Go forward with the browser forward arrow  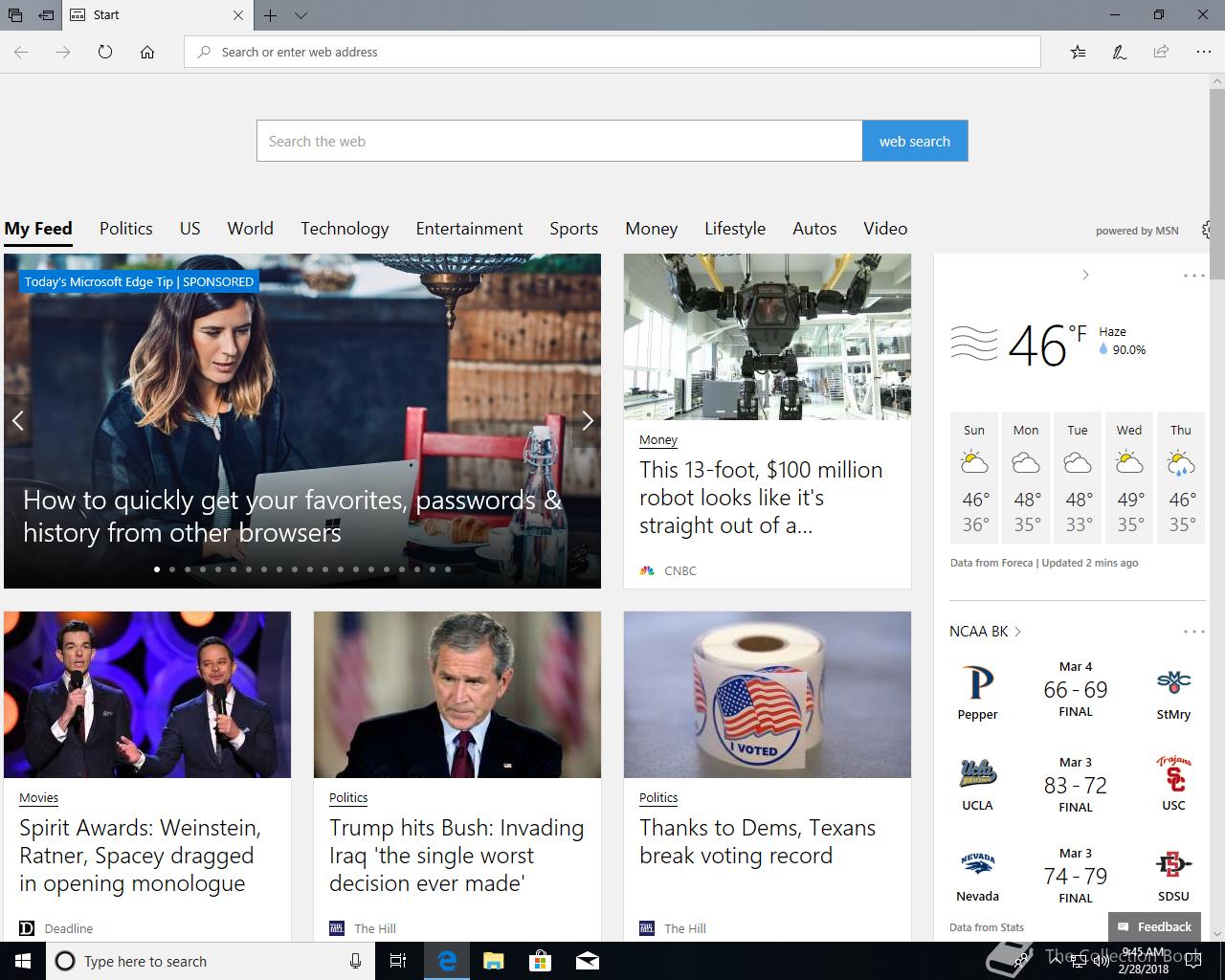tap(63, 52)
